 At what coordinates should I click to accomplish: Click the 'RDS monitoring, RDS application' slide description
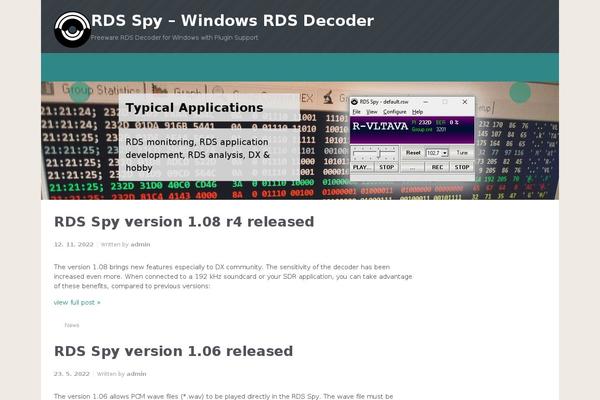click(198, 155)
